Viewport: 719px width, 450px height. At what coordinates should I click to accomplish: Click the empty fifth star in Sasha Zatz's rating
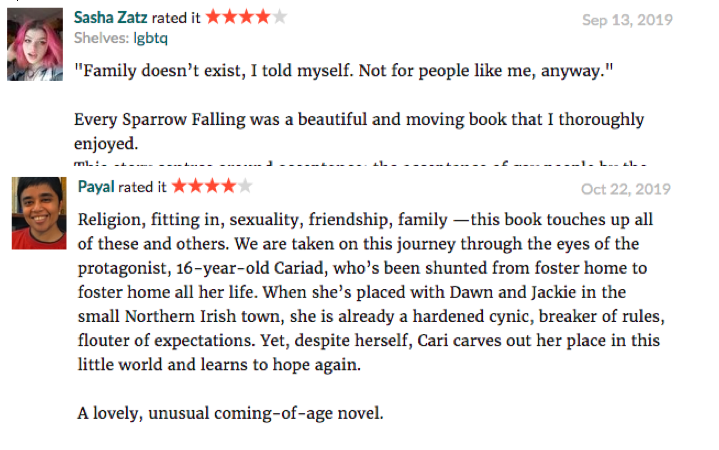pos(280,17)
